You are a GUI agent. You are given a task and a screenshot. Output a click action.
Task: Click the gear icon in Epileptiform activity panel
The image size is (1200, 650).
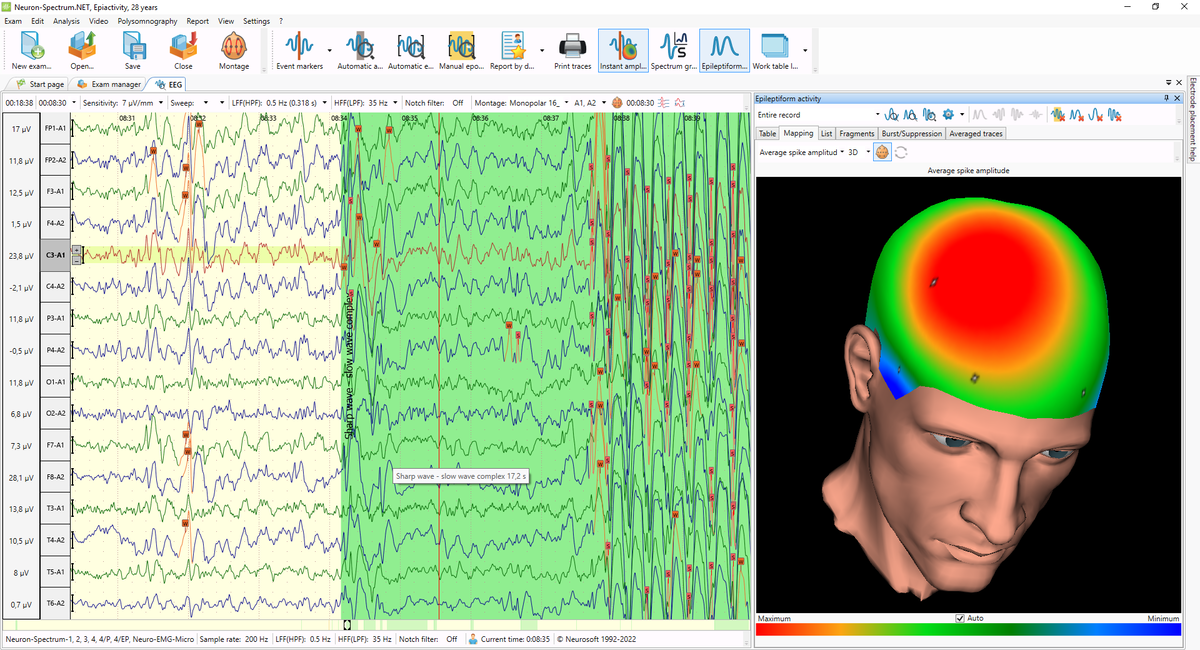point(949,115)
